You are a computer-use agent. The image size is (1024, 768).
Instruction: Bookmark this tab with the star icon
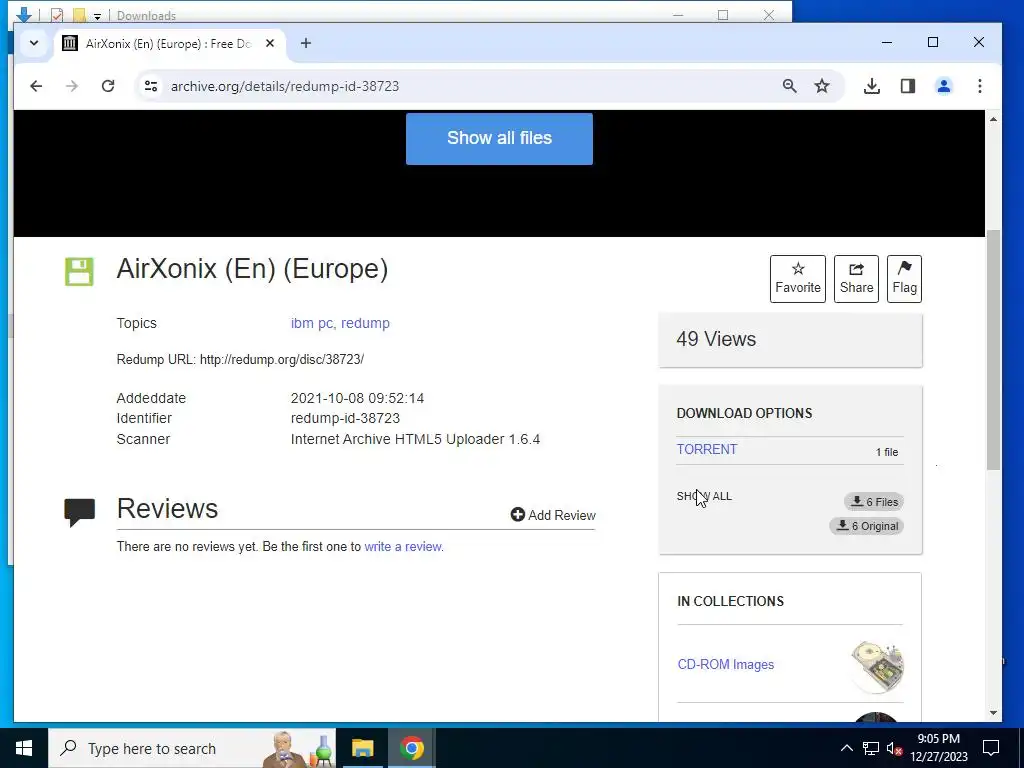(x=822, y=86)
